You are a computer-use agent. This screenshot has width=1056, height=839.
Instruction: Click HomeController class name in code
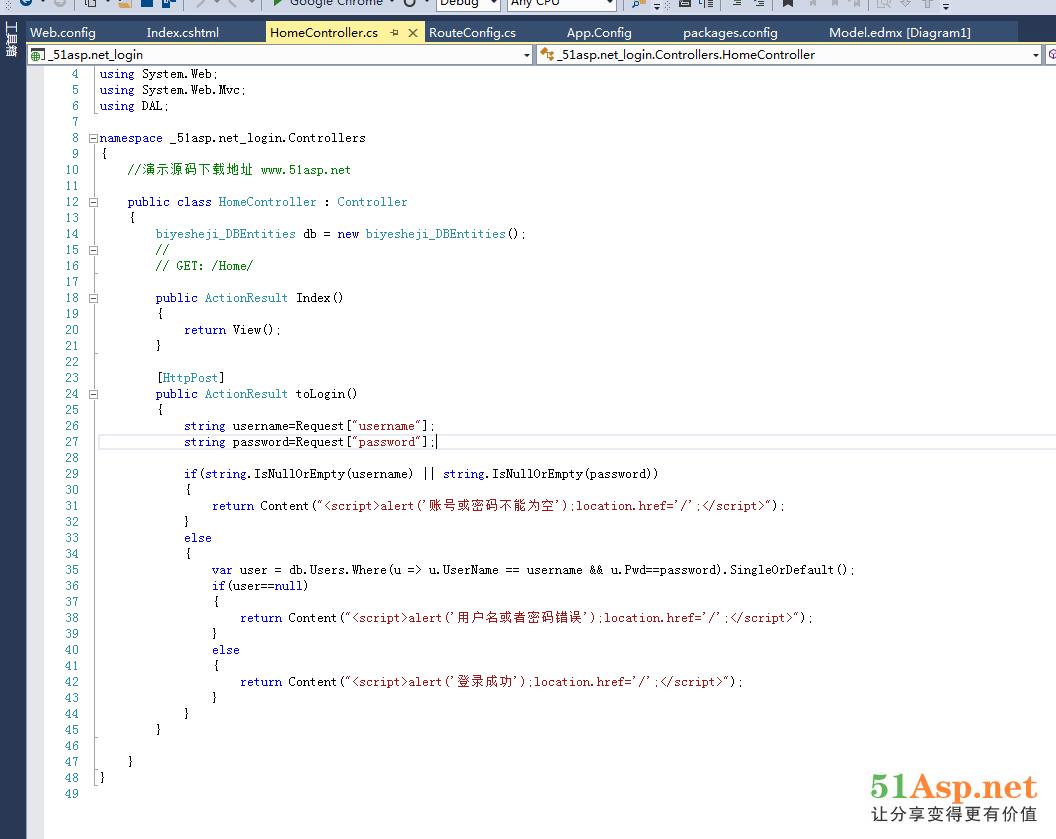coord(267,202)
